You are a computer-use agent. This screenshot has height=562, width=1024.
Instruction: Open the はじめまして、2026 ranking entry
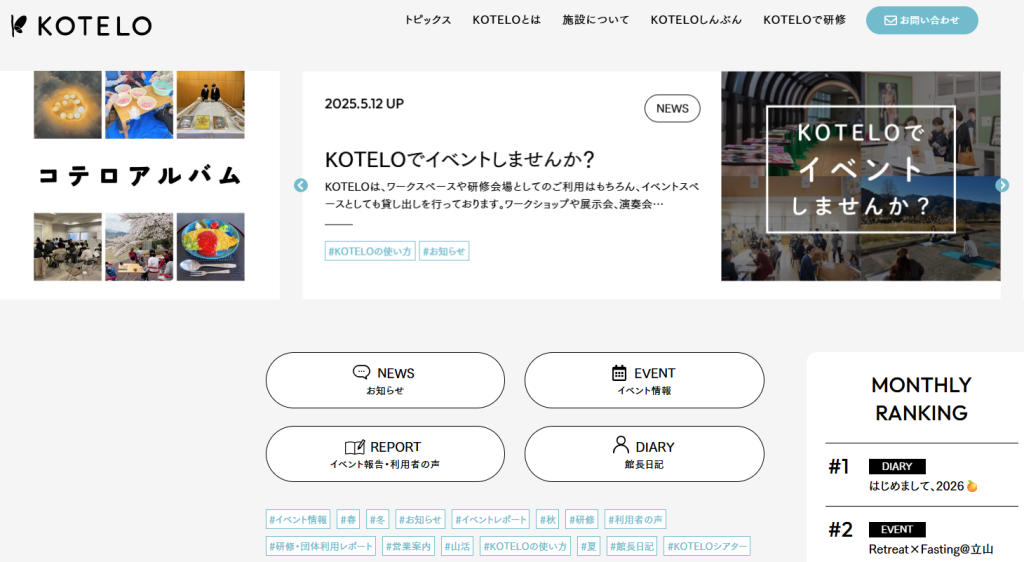pyautogui.click(x=917, y=486)
